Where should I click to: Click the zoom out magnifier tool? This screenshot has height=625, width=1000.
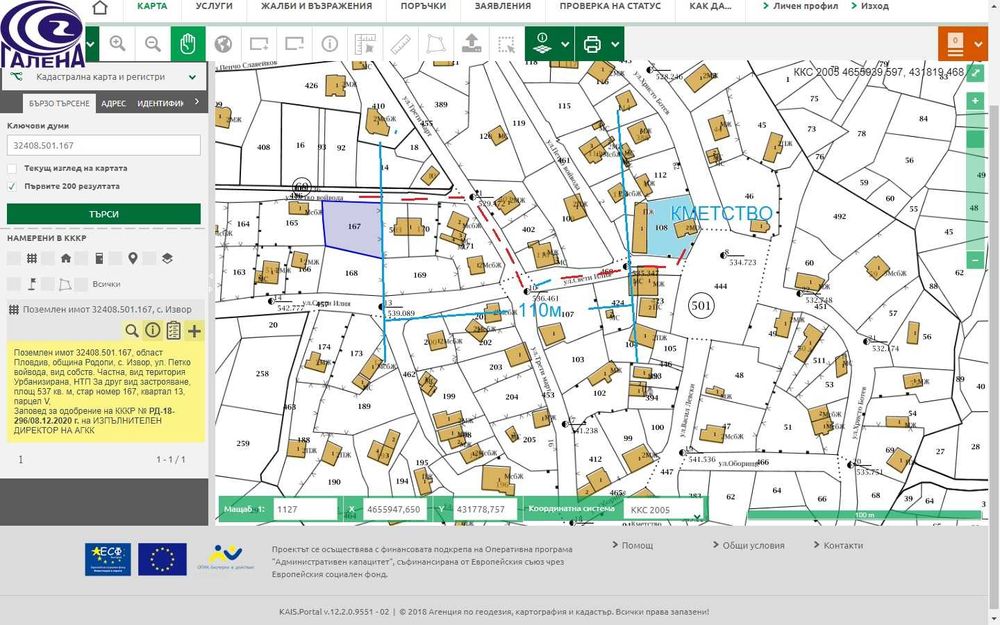[152, 44]
